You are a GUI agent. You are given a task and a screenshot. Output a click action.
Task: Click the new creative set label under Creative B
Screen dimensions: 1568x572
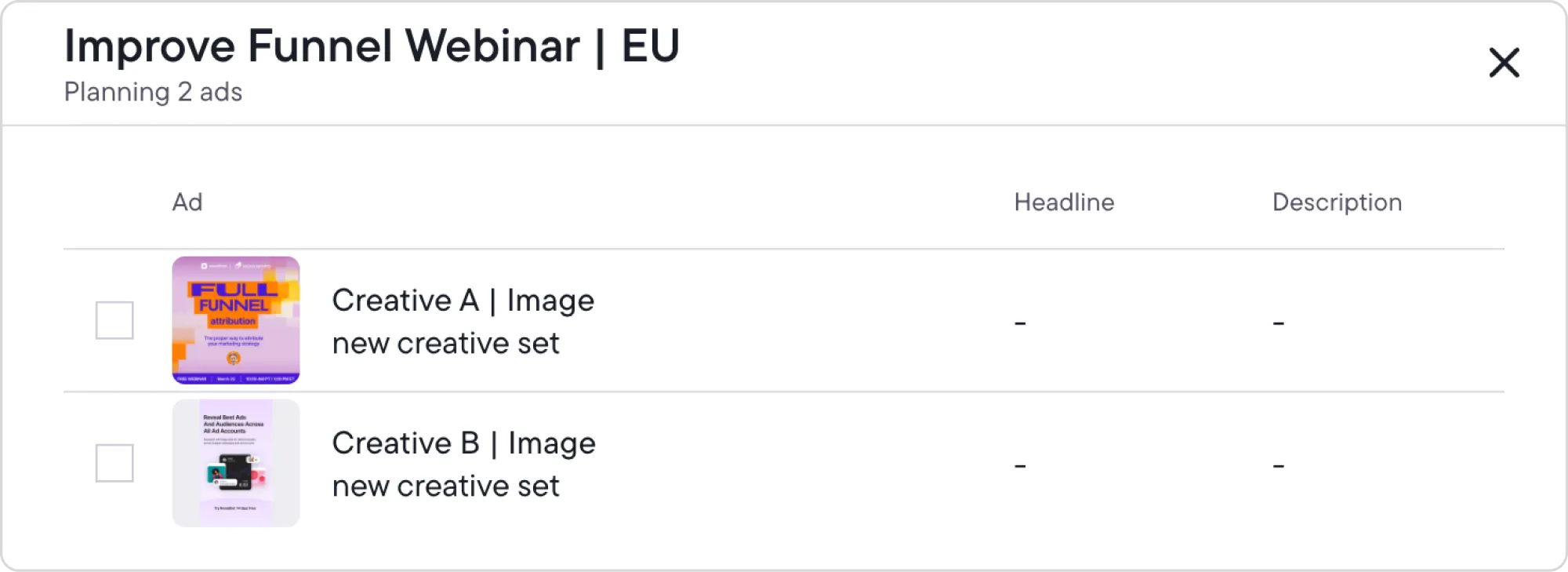[x=447, y=486]
